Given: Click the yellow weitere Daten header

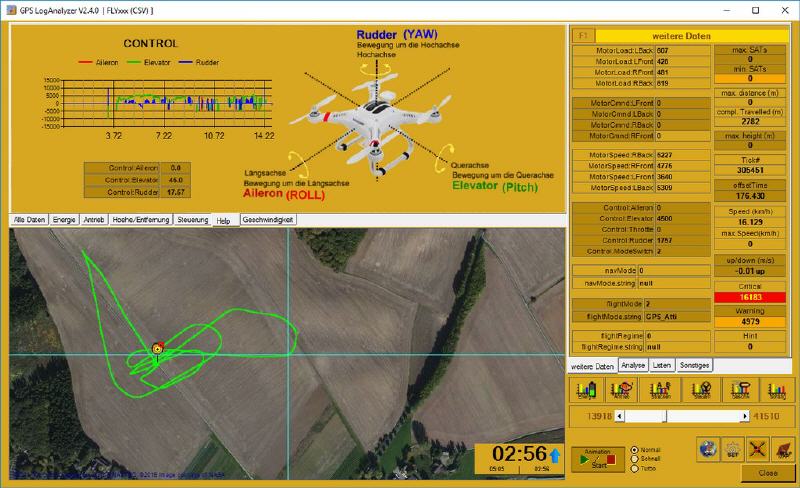Looking at the screenshot, I should coord(691,36).
